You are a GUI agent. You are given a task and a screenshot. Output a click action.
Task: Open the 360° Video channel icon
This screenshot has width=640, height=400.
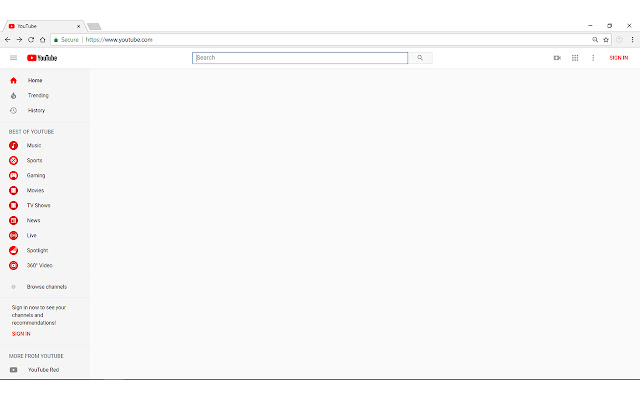[13, 265]
